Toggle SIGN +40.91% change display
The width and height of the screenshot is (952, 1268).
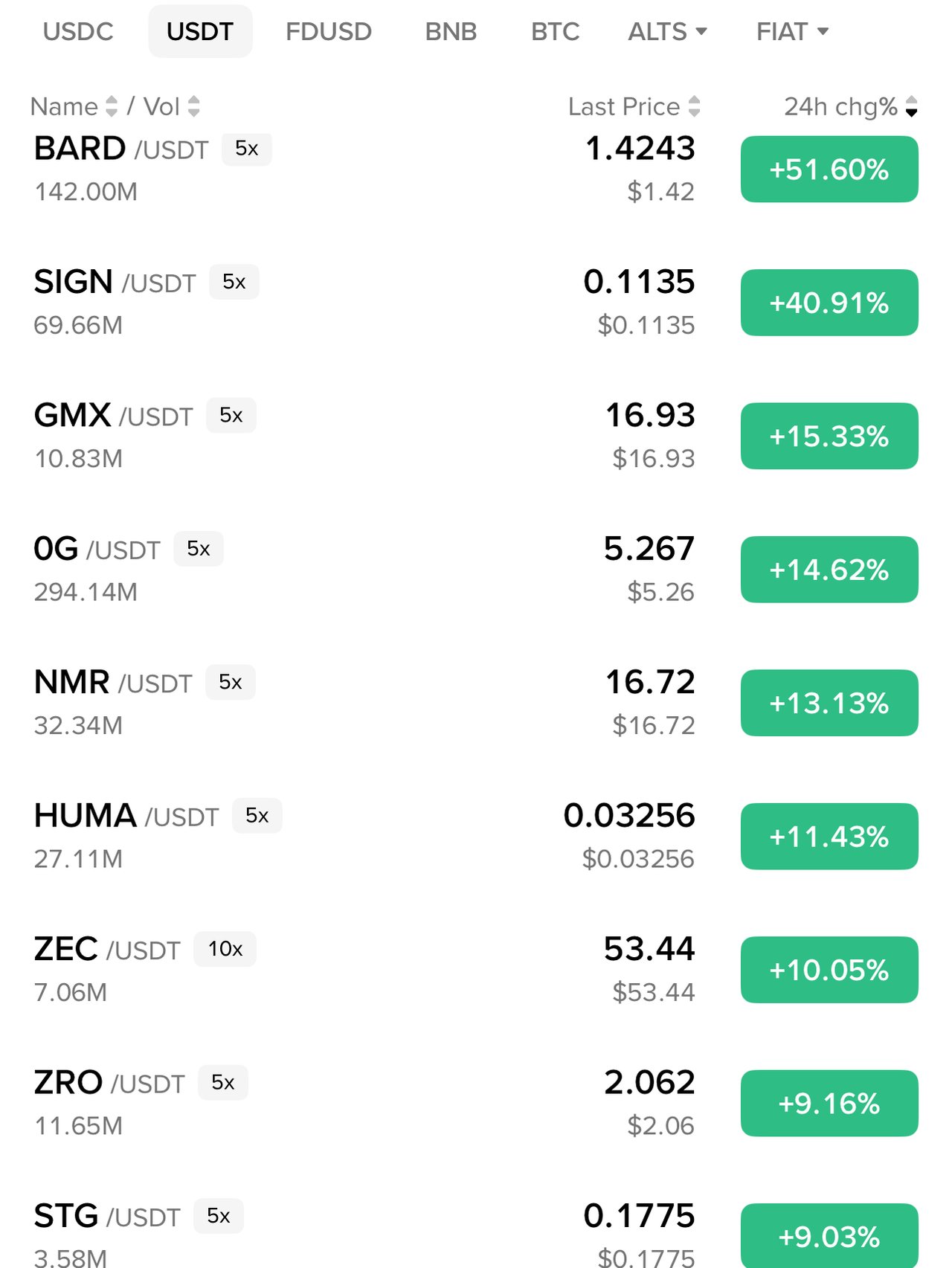829,303
